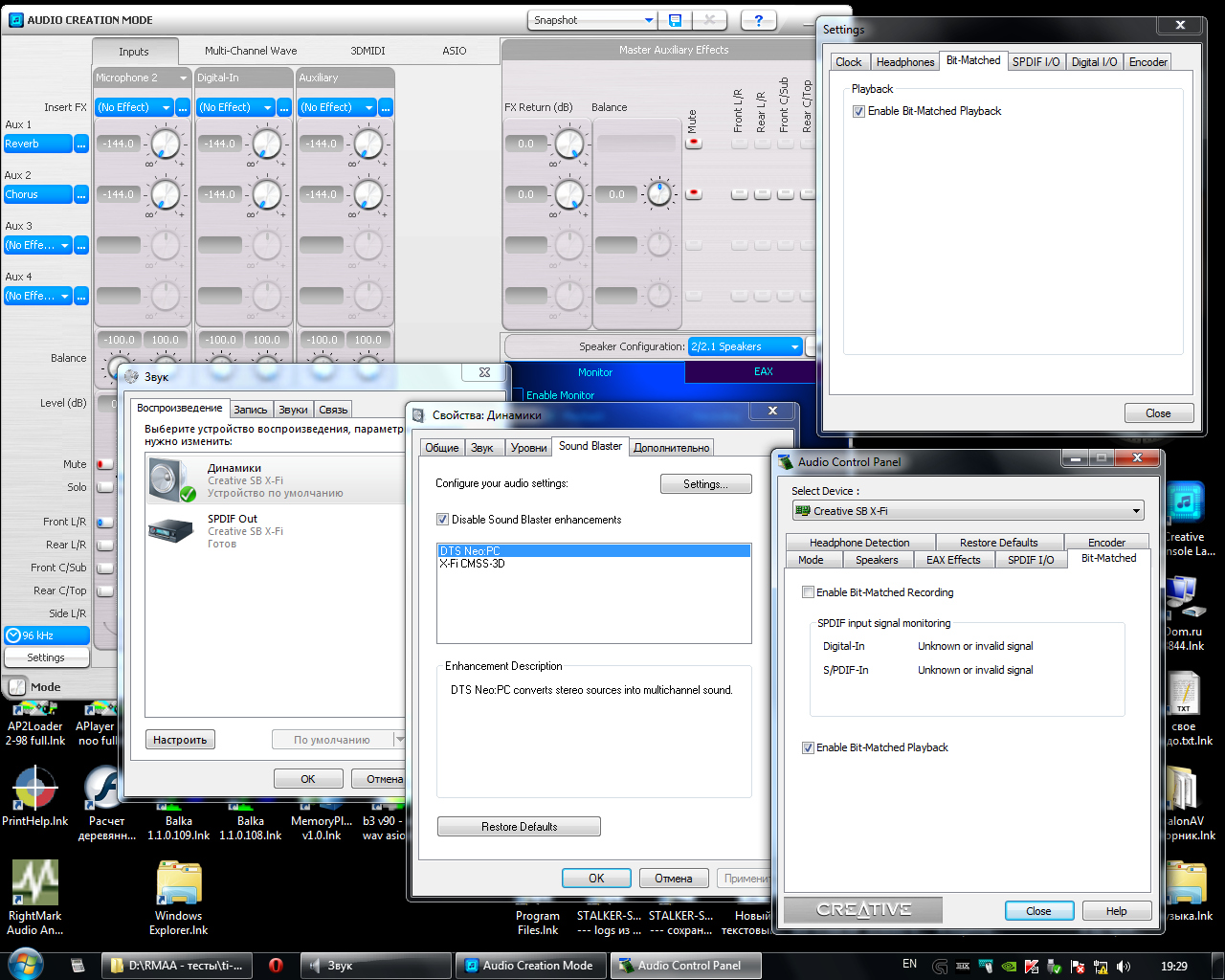Switch to the EAX Effects tab

coord(953,560)
